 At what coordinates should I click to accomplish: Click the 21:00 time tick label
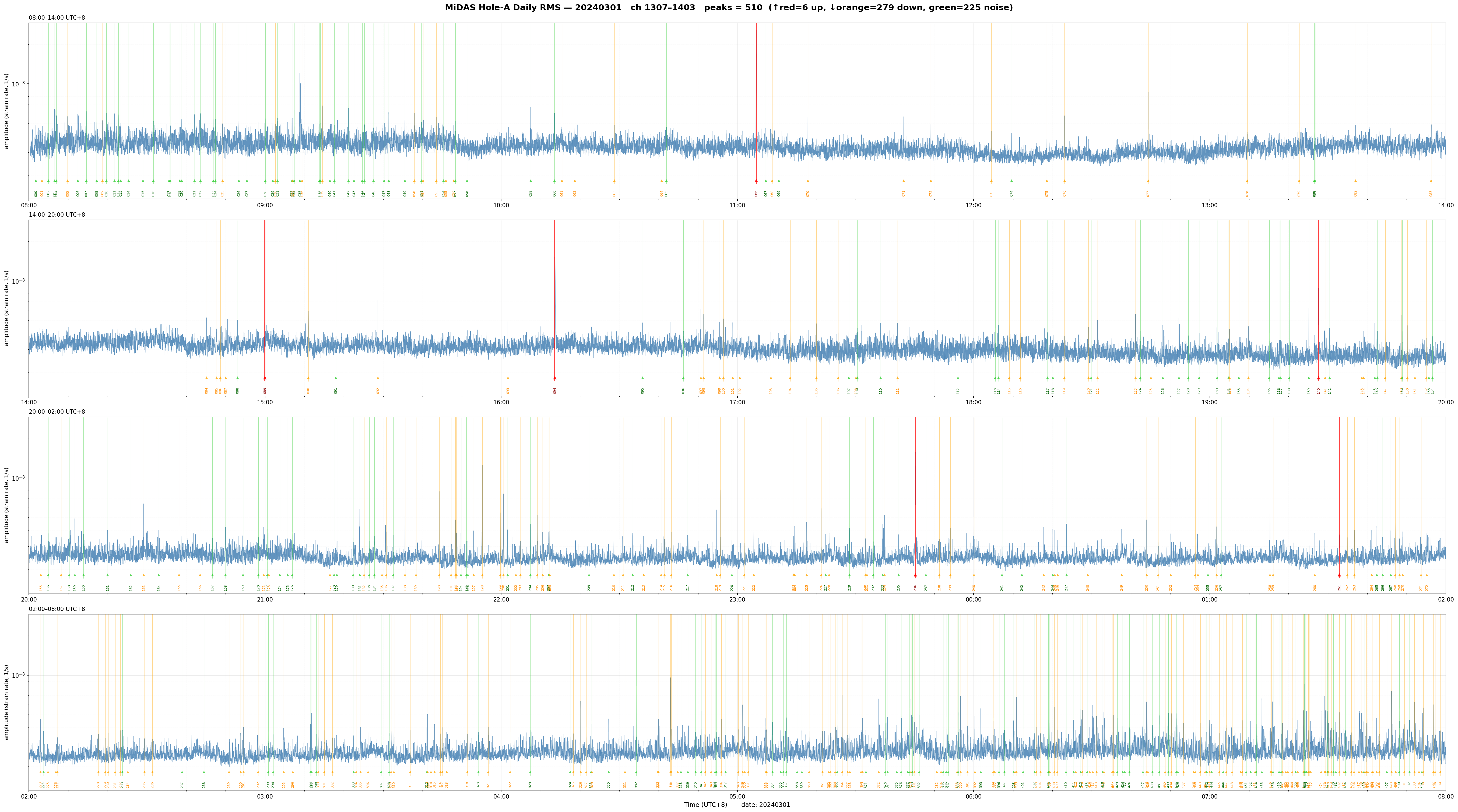265,599
